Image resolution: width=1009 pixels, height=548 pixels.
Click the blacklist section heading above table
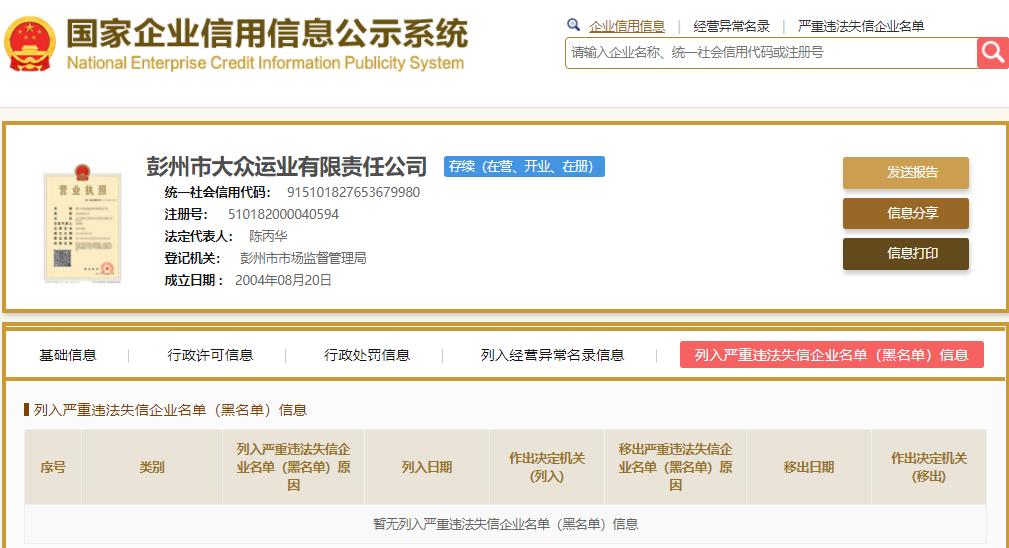[170, 410]
